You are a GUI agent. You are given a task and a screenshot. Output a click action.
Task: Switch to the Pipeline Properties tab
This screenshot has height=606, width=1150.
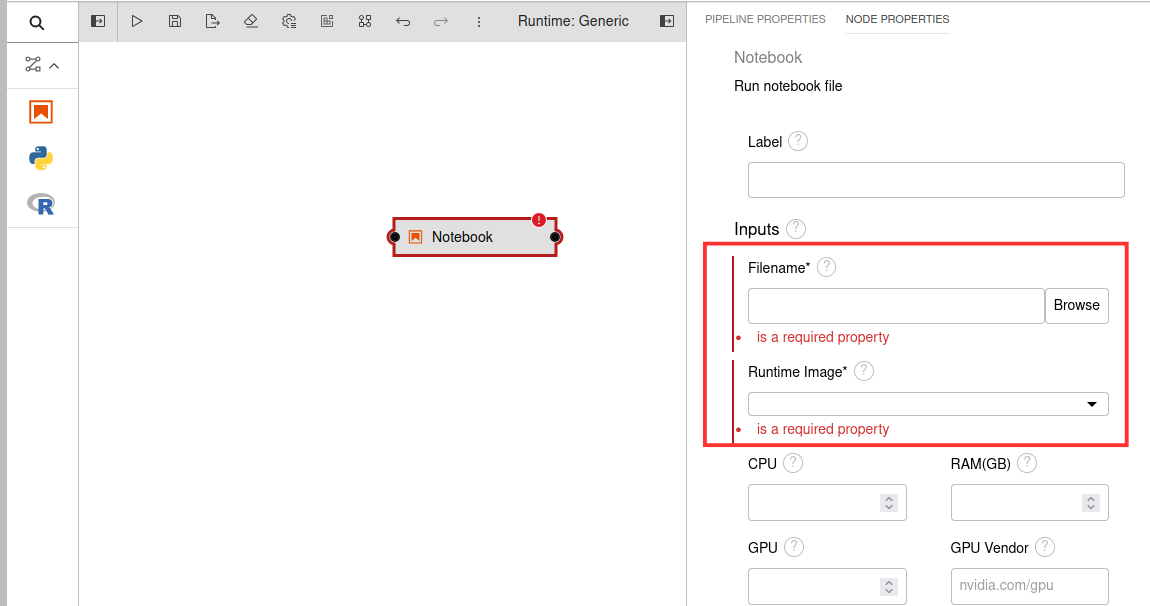765,19
